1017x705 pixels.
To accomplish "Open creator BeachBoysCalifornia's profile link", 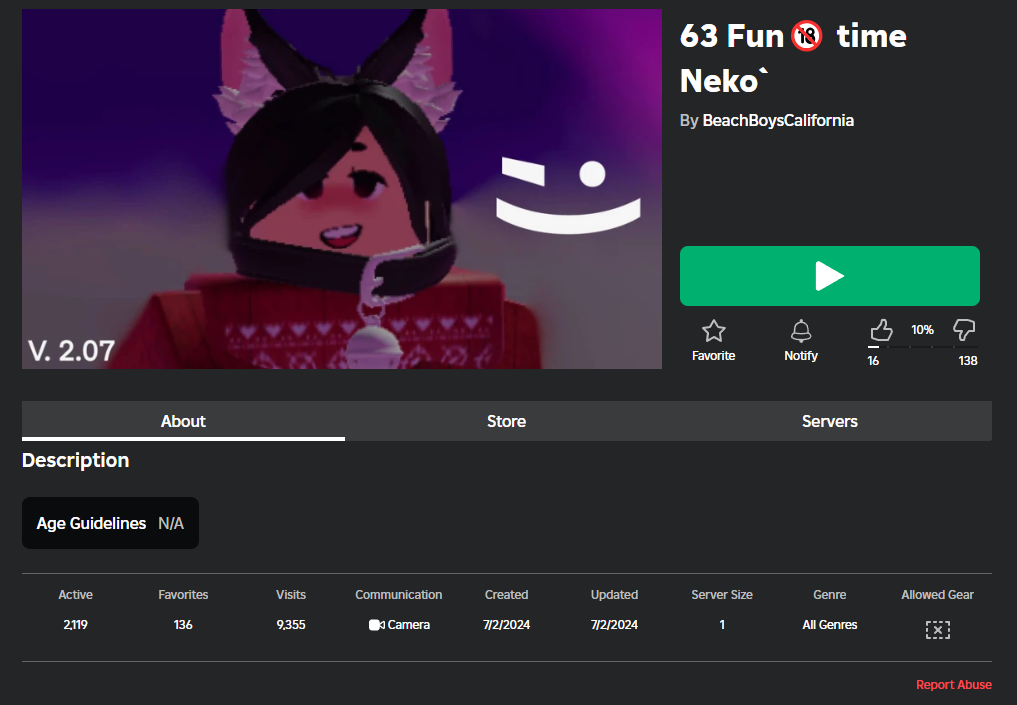I will tap(778, 120).
